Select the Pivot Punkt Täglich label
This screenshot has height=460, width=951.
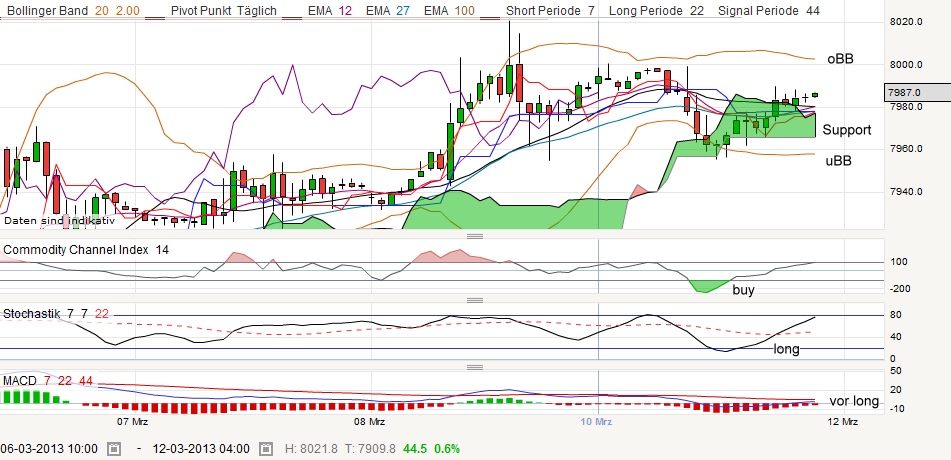click(224, 11)
